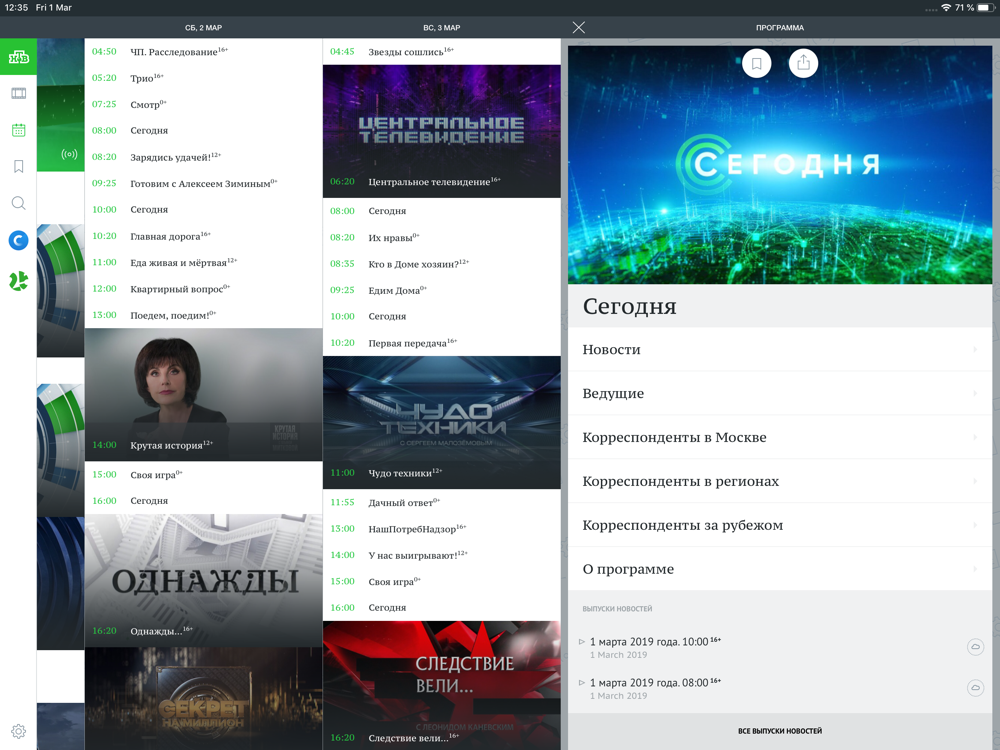This screenshot has height=750, width=1000.
Task: Open the Крутая история 14:00 thumbnail
Action: [203, 395]
